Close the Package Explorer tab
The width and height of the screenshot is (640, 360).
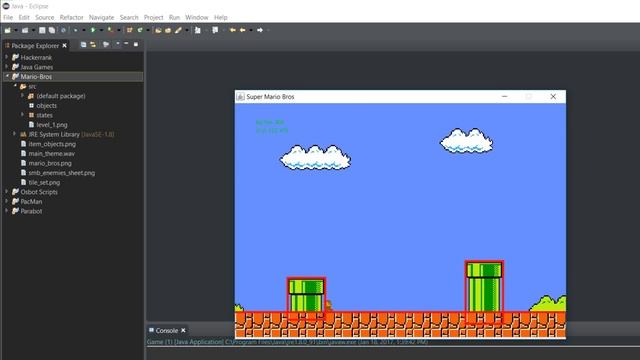pos(64,46)
